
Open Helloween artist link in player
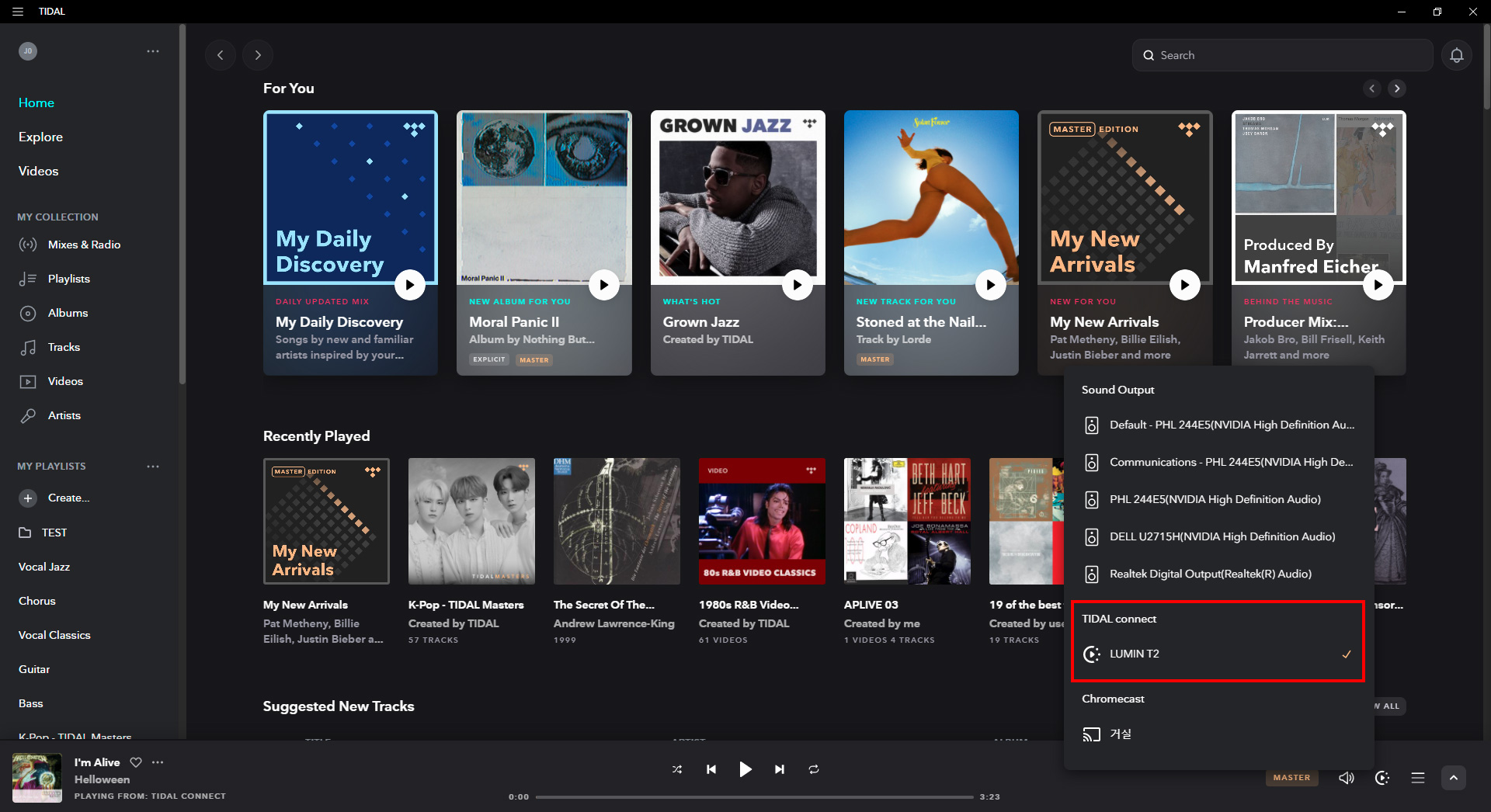tap(102, 779)
